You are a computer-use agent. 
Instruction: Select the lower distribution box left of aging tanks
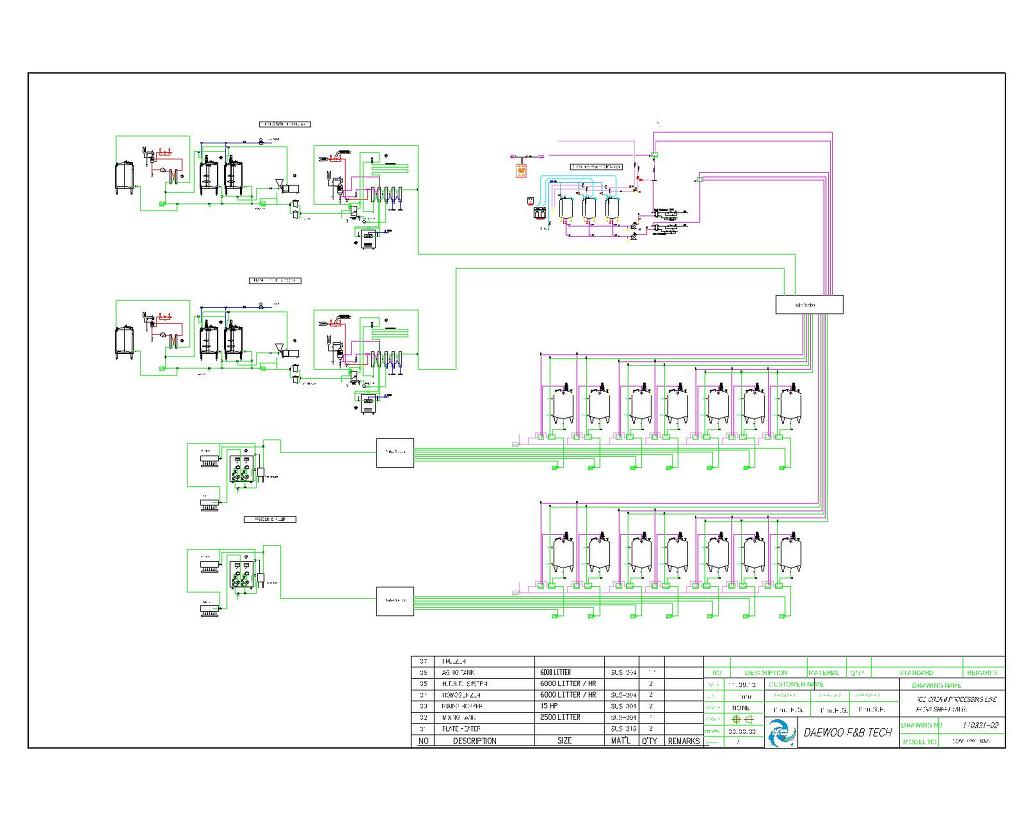click(394, 601)
